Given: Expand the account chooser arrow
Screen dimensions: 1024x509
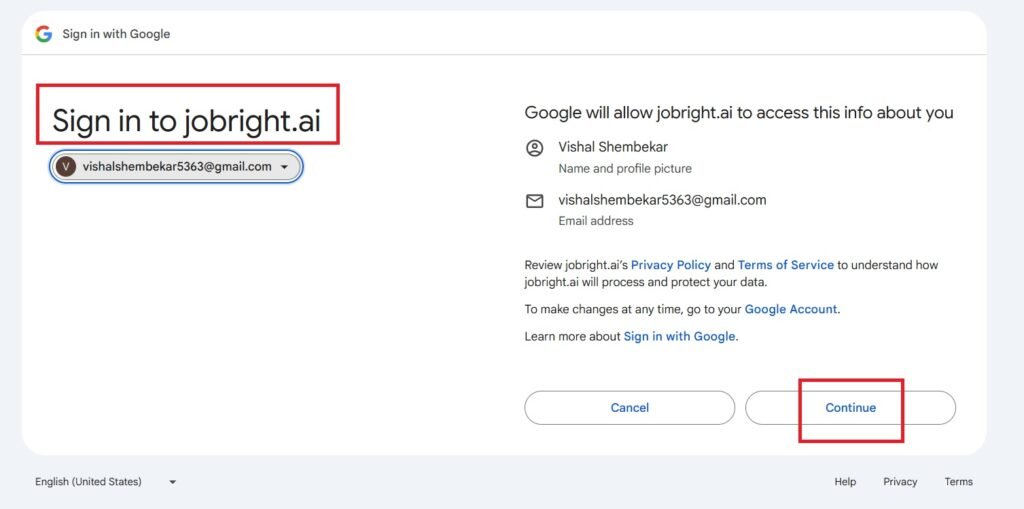Looking at the screenshot, I should [285, 167].
